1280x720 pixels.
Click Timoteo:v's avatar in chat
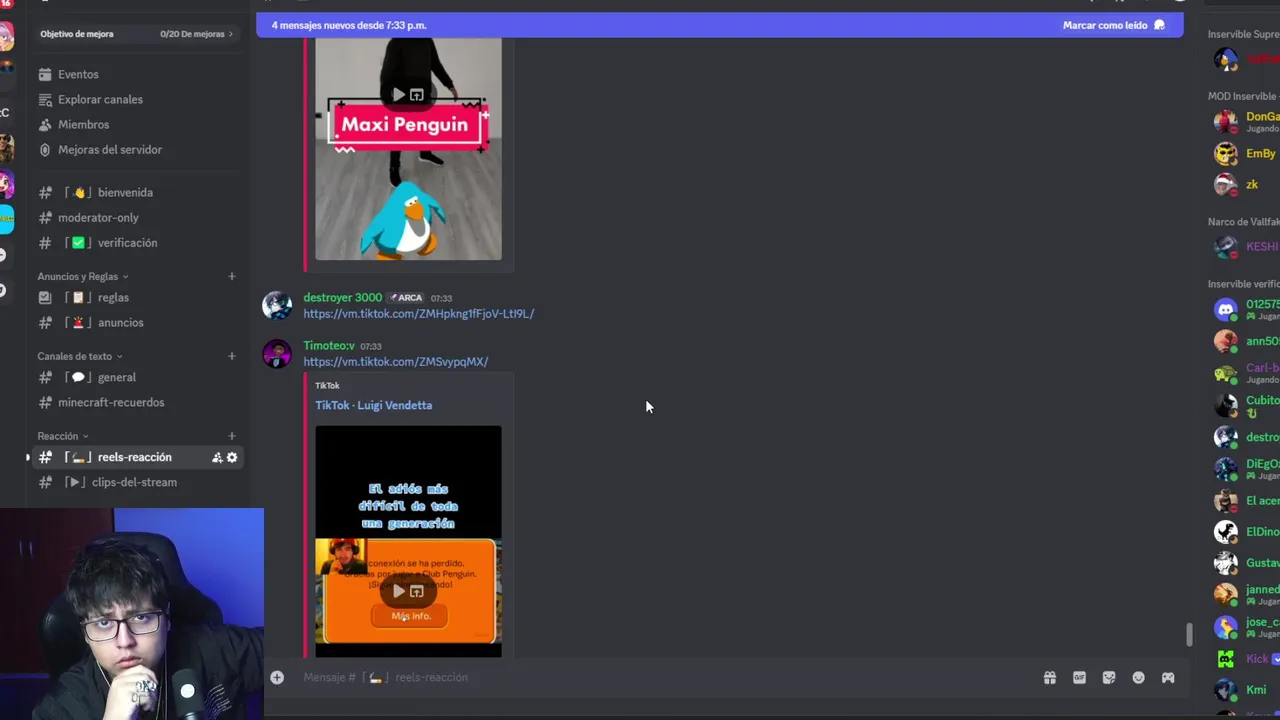(x=277, y=353)
